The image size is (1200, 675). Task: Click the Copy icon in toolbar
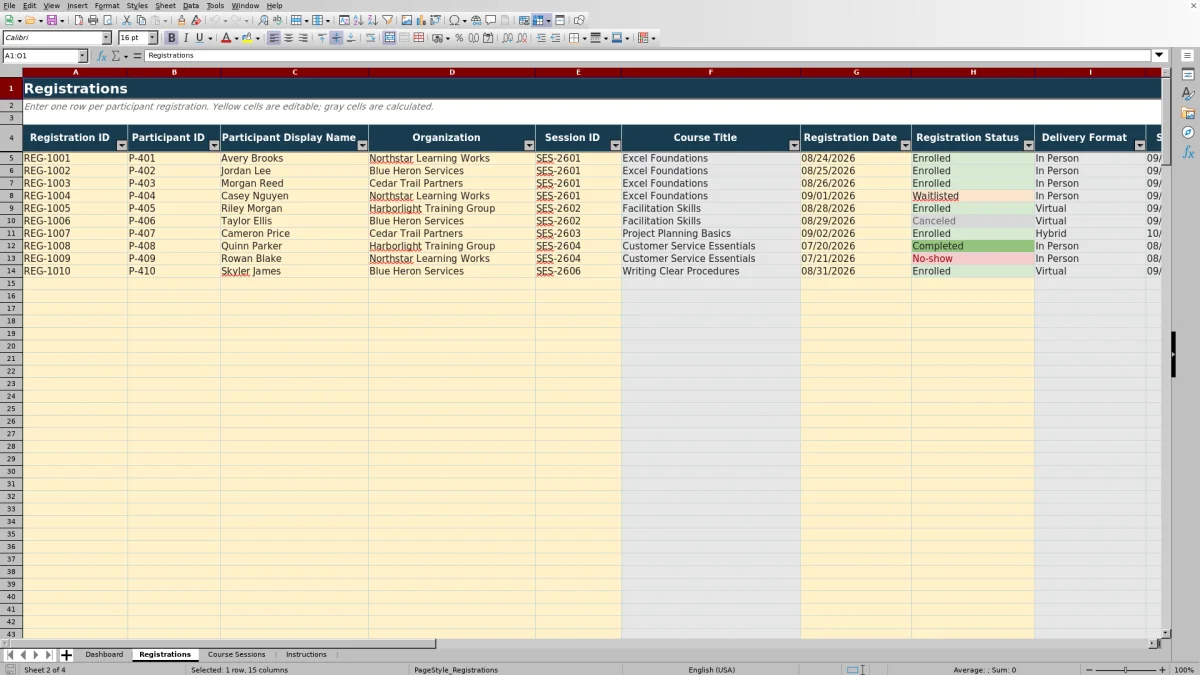[141, 20]
